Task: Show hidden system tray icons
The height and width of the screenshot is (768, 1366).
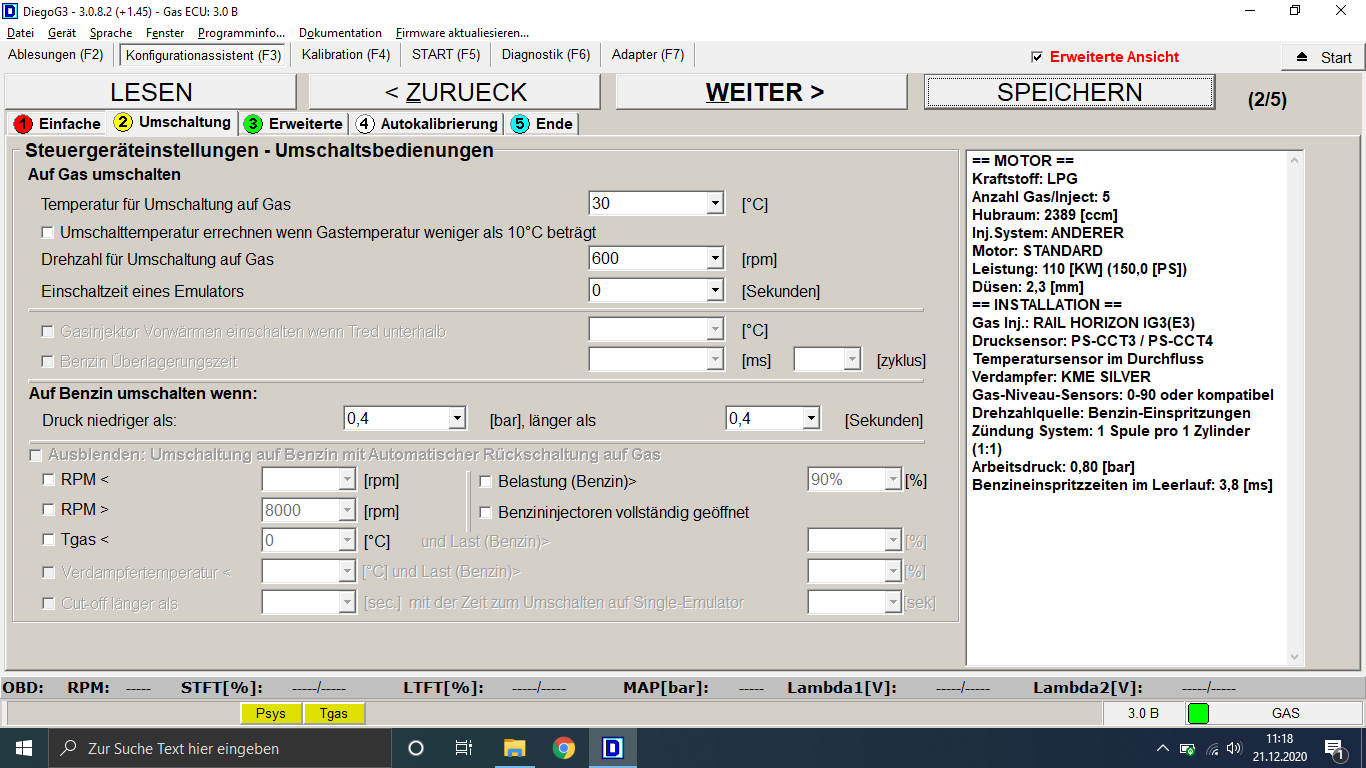Action: click(x=1162, y=748)
